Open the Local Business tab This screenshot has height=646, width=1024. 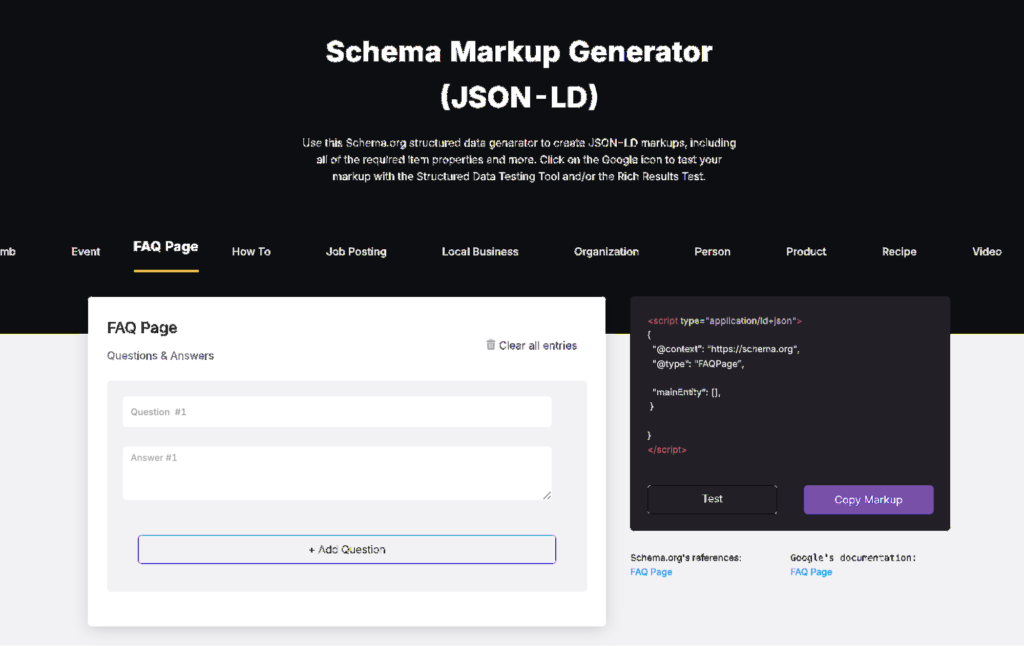pos(480,251)
